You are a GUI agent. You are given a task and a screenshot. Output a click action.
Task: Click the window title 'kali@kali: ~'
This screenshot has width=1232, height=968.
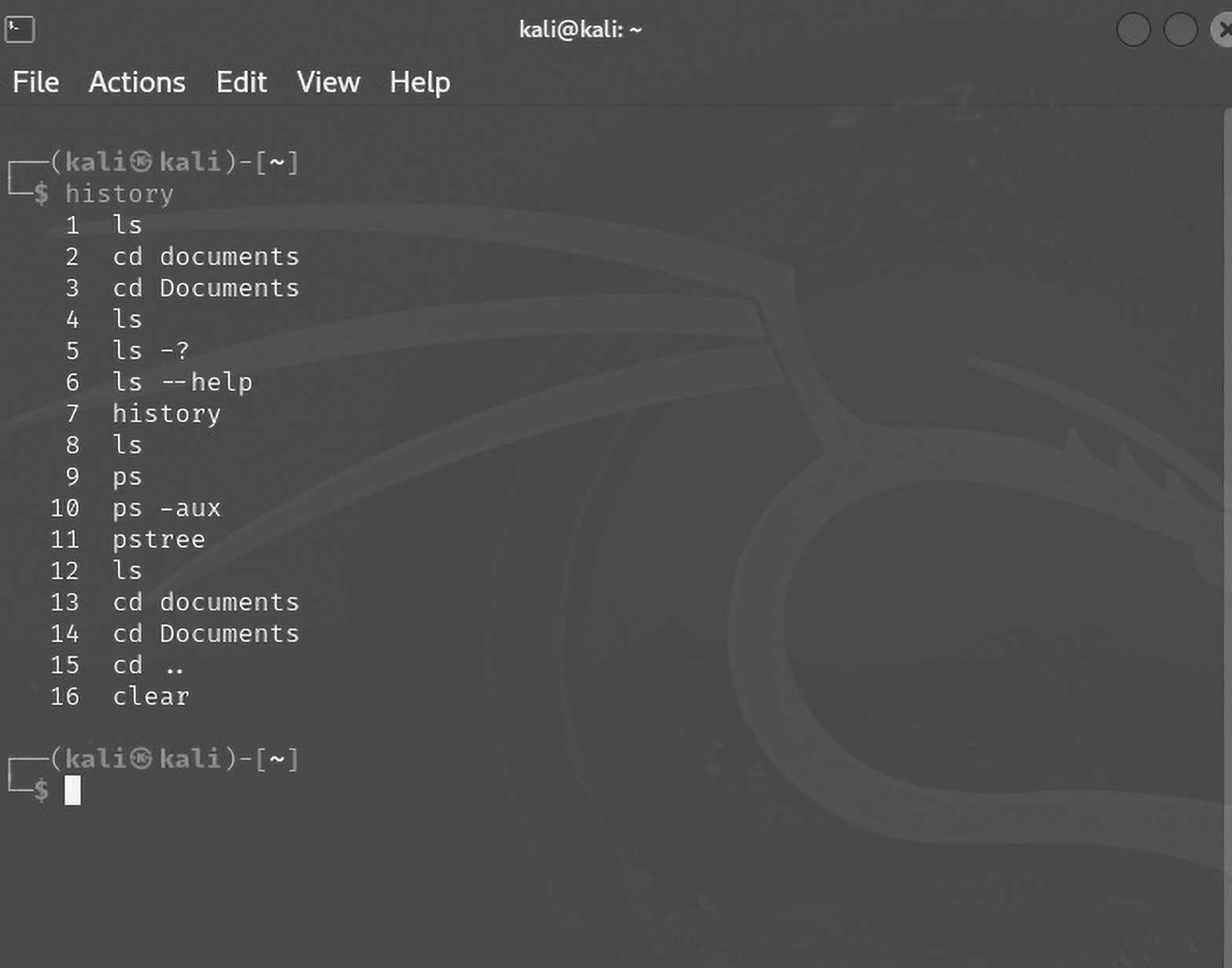(x=581, y=30)
